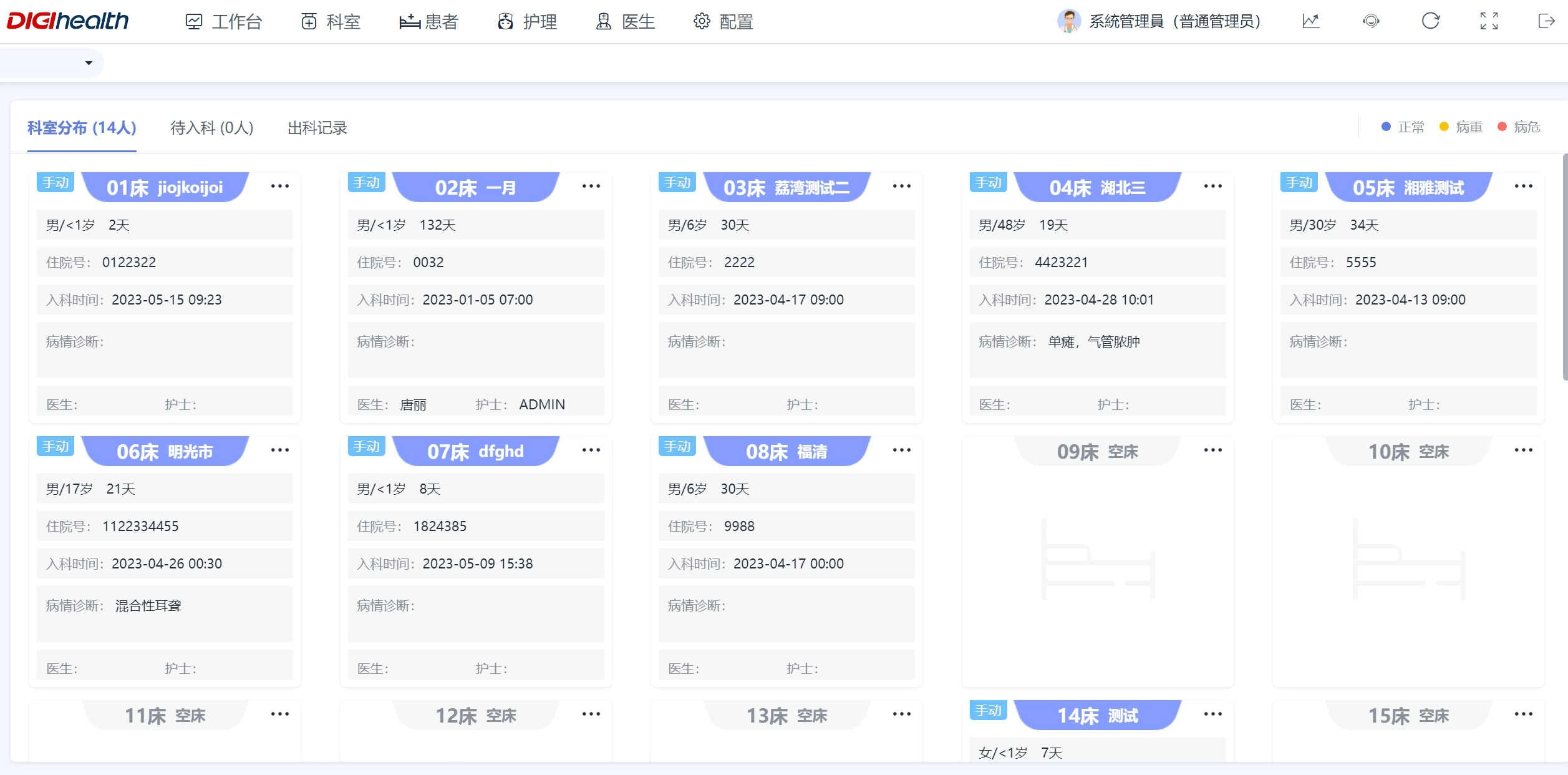Screen dimensions: 1568x775
Task: Click nurse ADMIN on 02床
Action: coord(542,404)
